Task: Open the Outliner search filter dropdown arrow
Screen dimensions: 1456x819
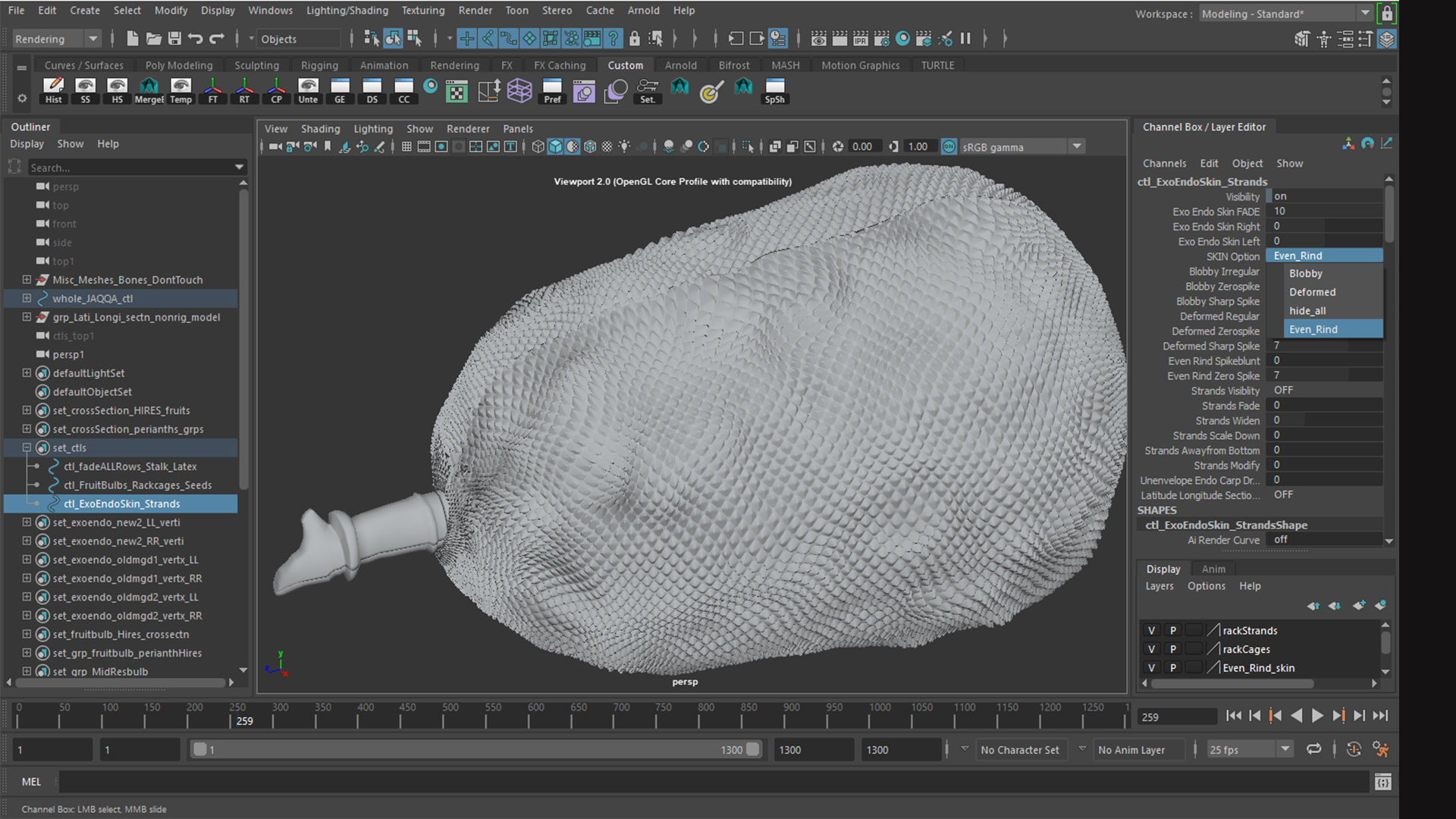Action: tap(240, 168)
